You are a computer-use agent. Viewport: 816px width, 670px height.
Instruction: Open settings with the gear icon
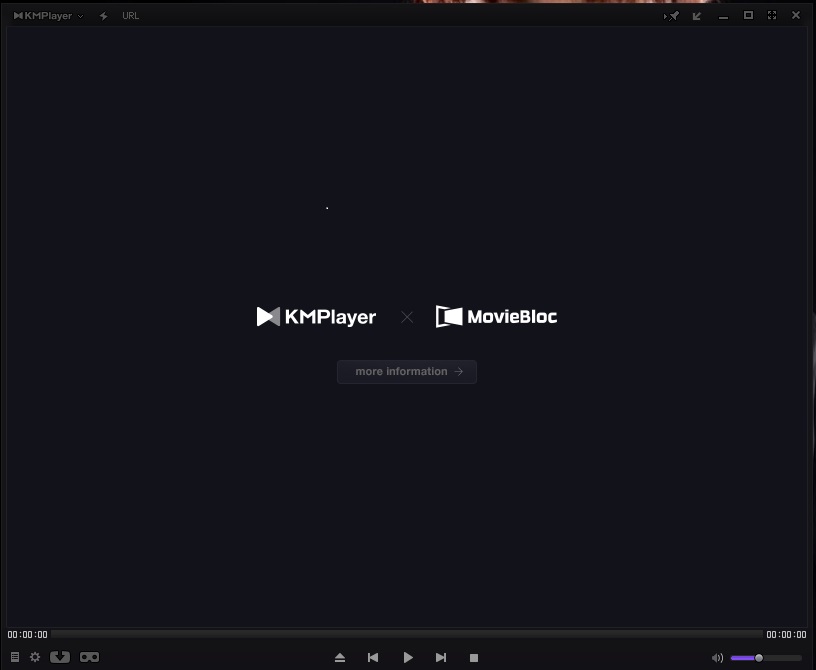click(x=35, y=657)
